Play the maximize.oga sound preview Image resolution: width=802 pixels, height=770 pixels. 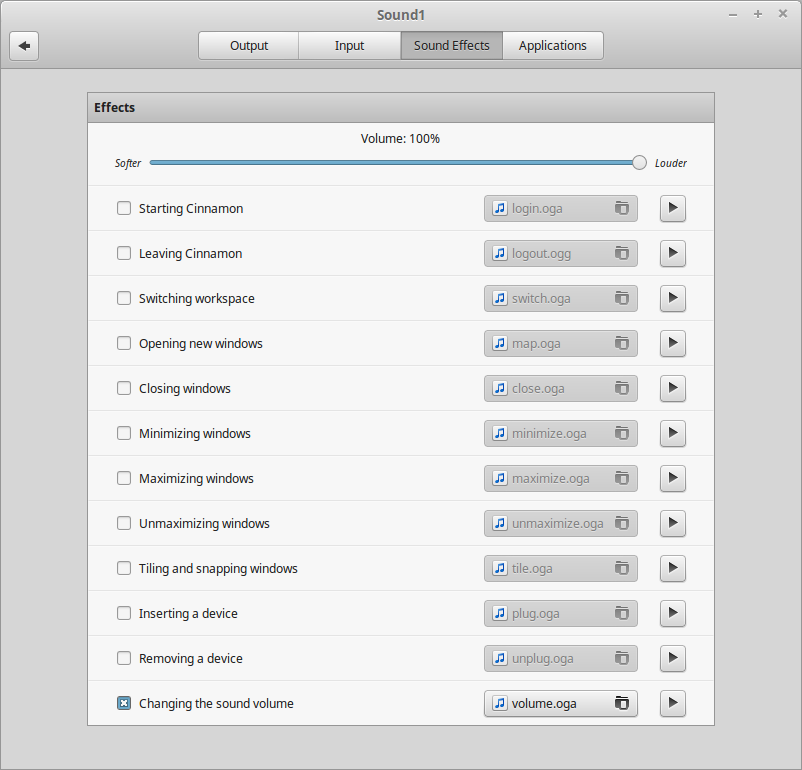tap(673, 478)
